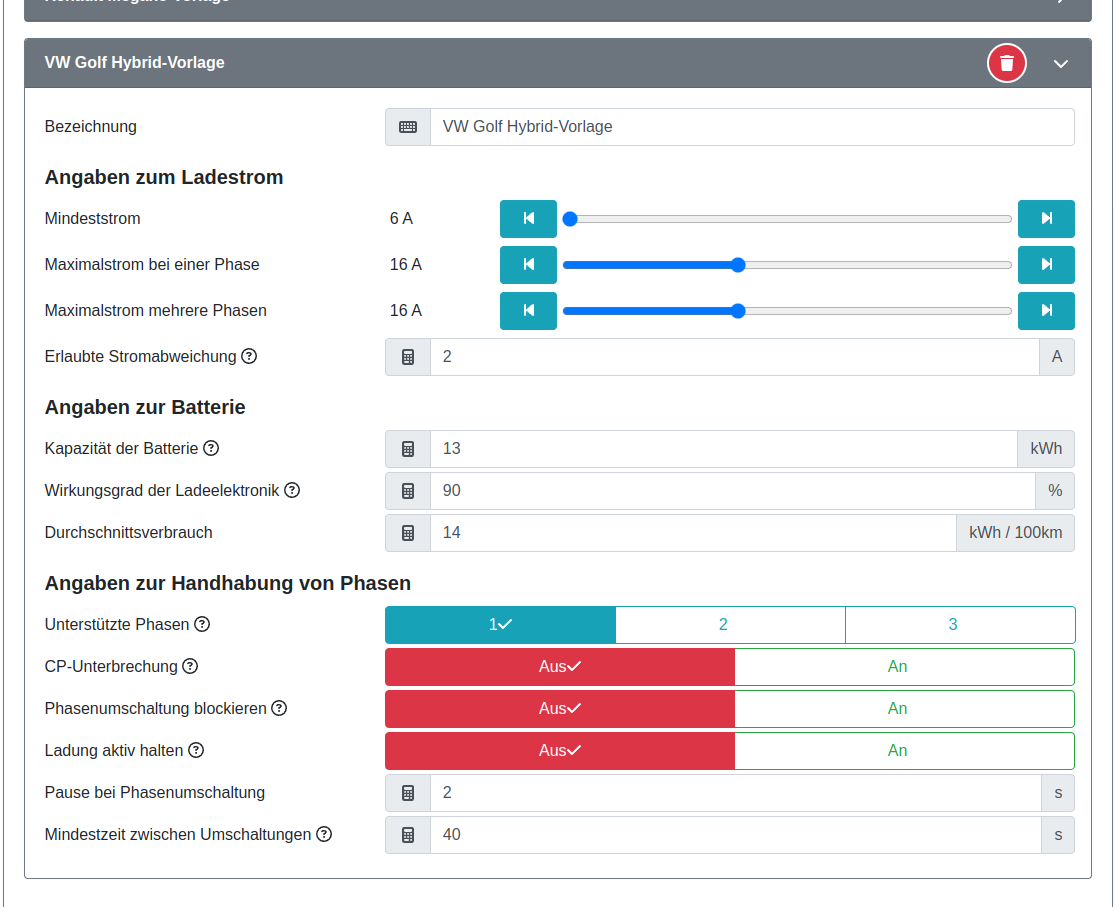This screenshot has height=907, width=1115.
Task: Adjust the Maximalstrom mehrere Phasen slider
Action: click(787, 311)
